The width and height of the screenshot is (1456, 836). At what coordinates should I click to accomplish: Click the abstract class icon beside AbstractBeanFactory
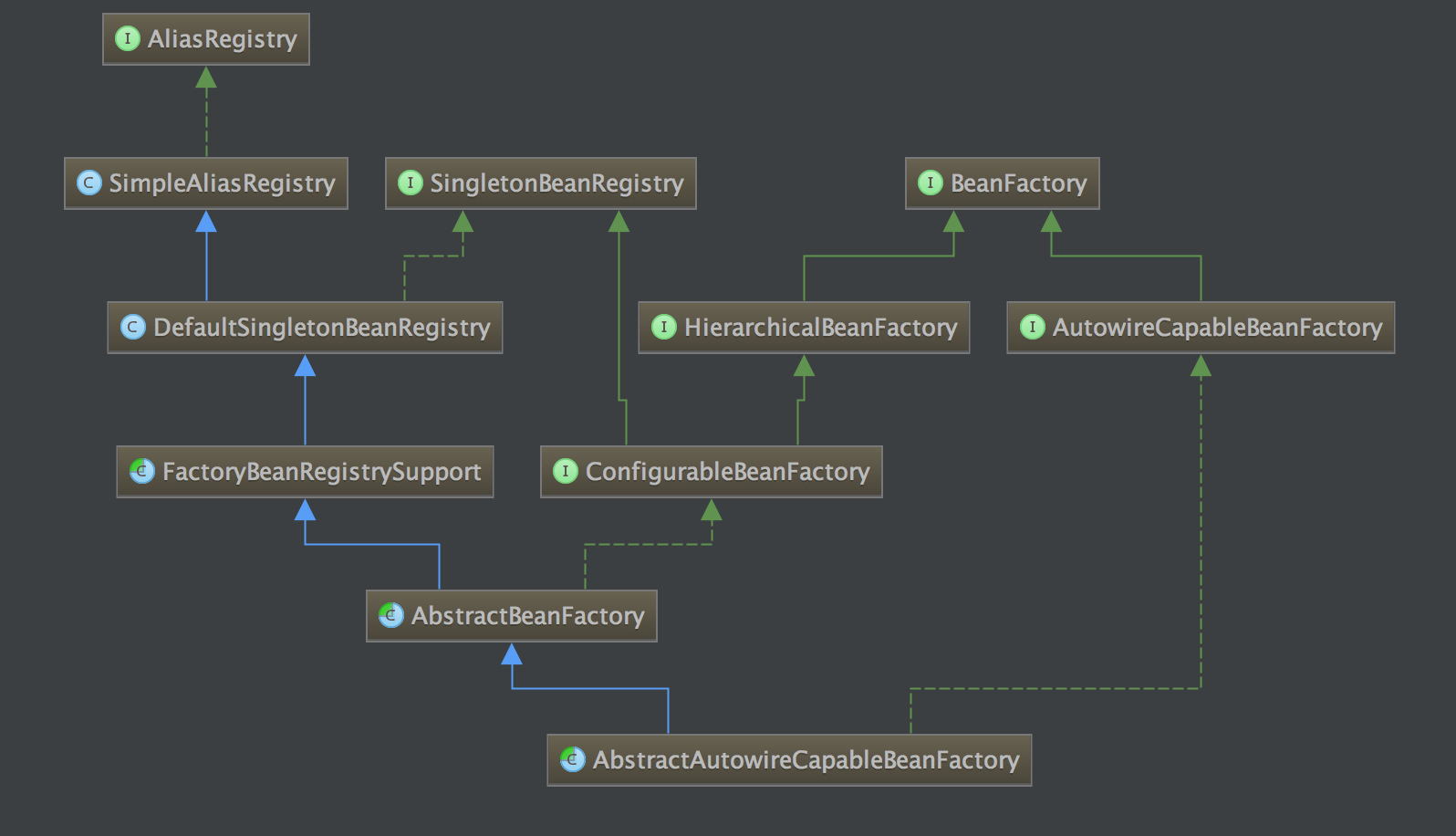pos(390,615)
